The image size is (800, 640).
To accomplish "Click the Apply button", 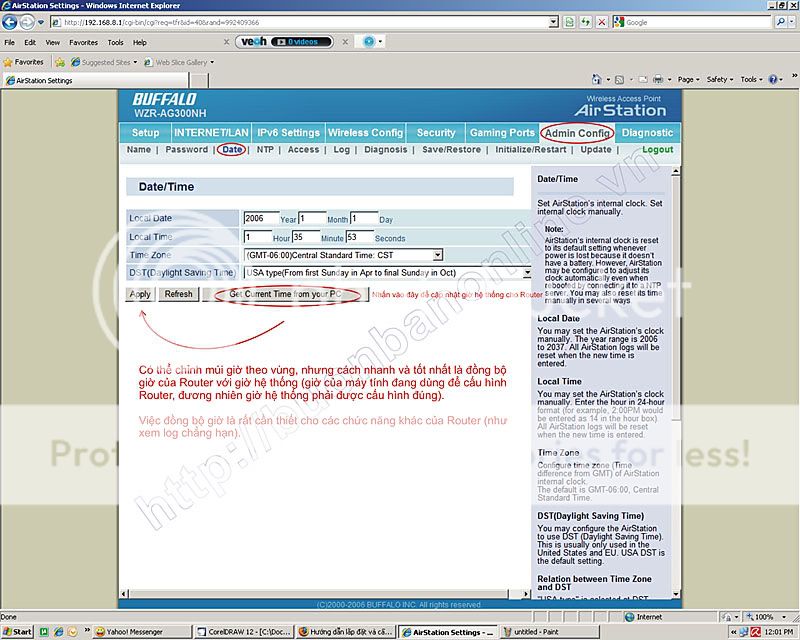I will (x=140, y=294).
